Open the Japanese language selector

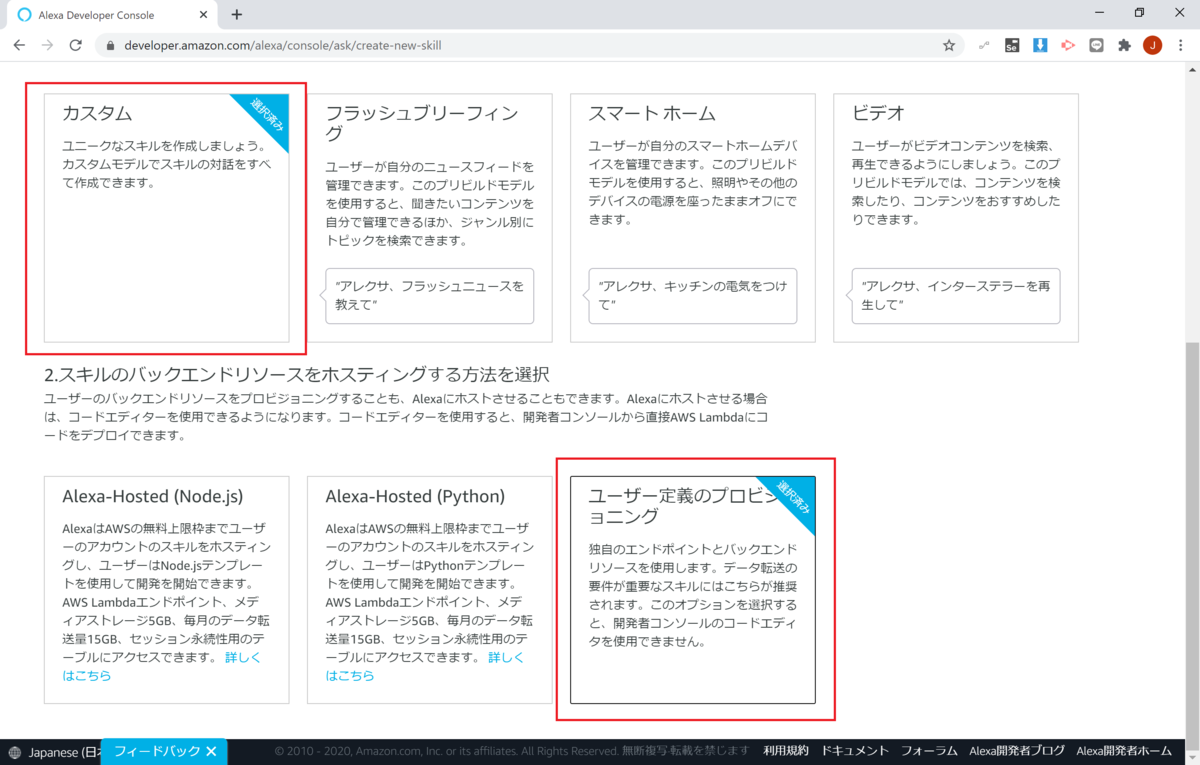coord(55,752)
